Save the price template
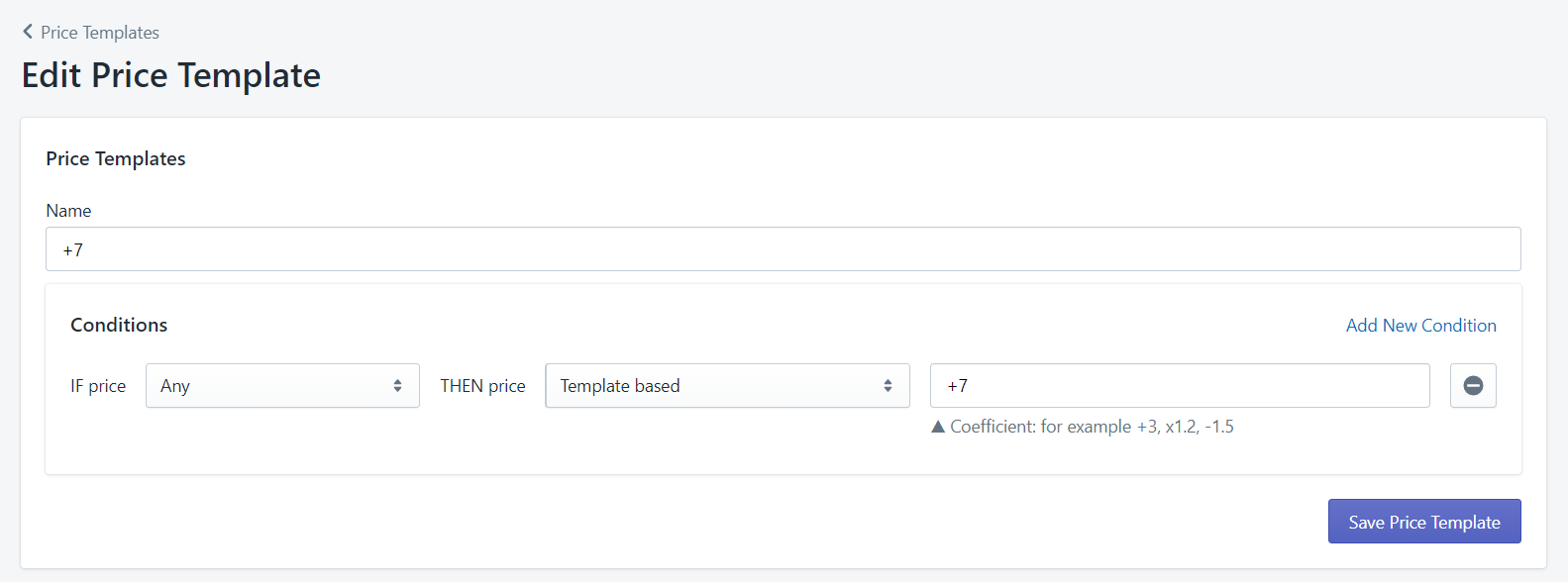The height and width of the screenshot is (582, 1568). coord(1424,522)
